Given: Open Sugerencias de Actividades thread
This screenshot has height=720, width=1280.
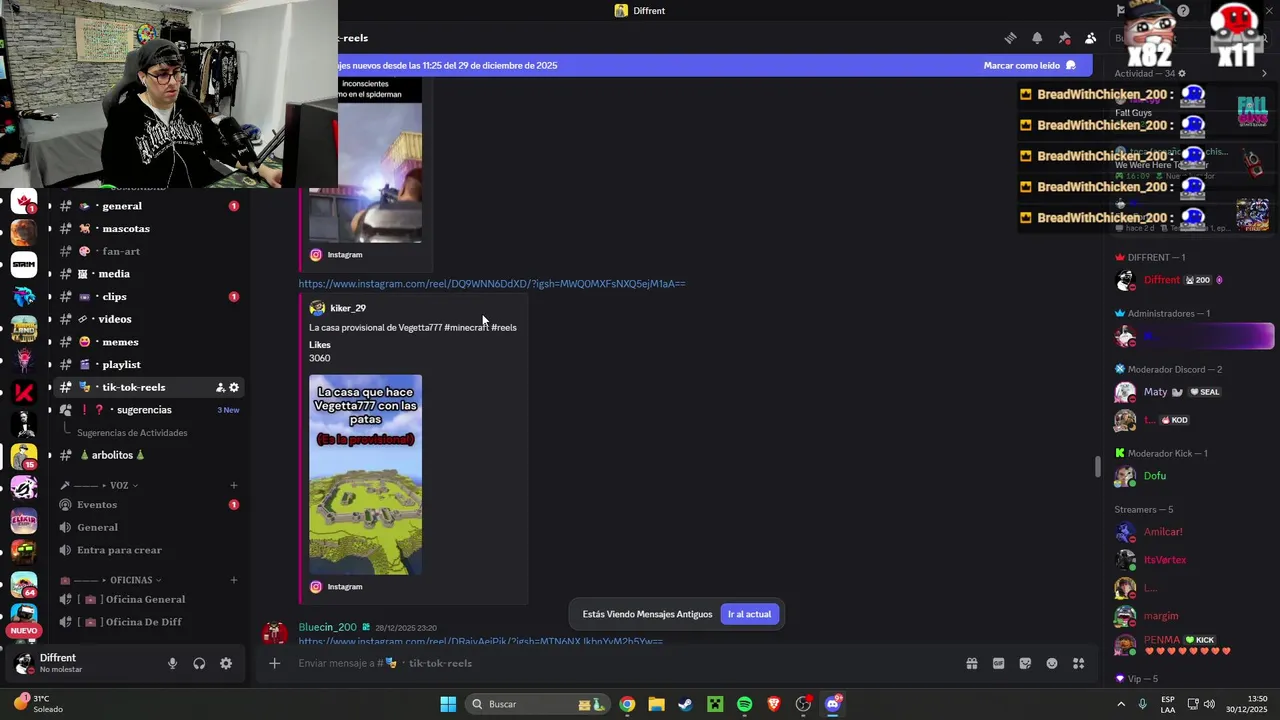Looking at the screenshot, I should (132, 433).
